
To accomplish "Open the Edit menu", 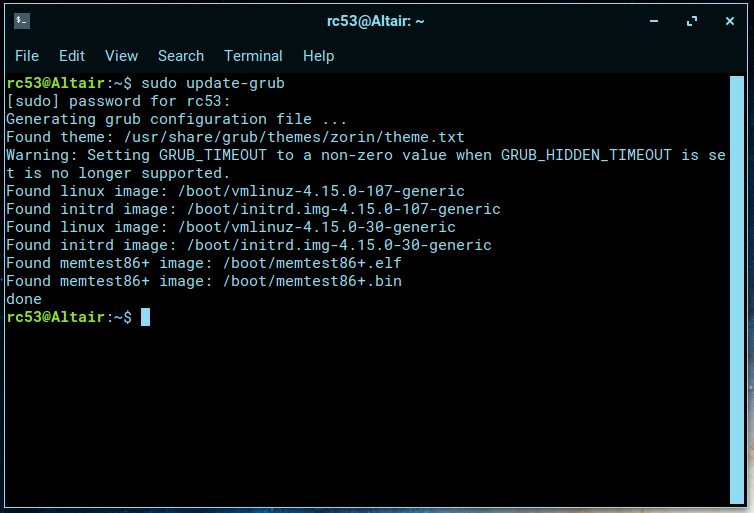I will pos(72,56).
